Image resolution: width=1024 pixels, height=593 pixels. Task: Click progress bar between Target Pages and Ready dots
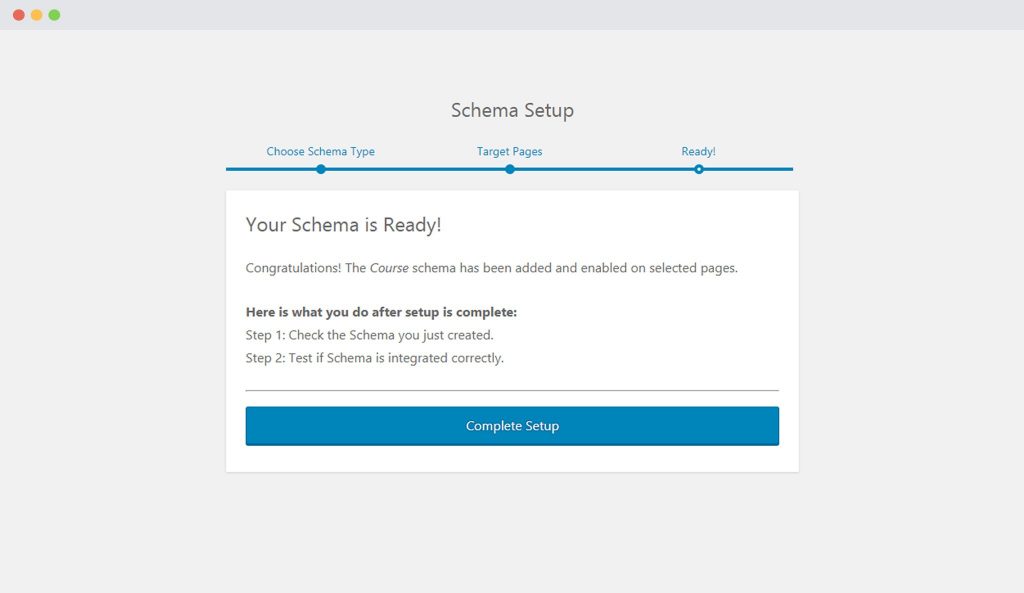[x=604, y=169]
